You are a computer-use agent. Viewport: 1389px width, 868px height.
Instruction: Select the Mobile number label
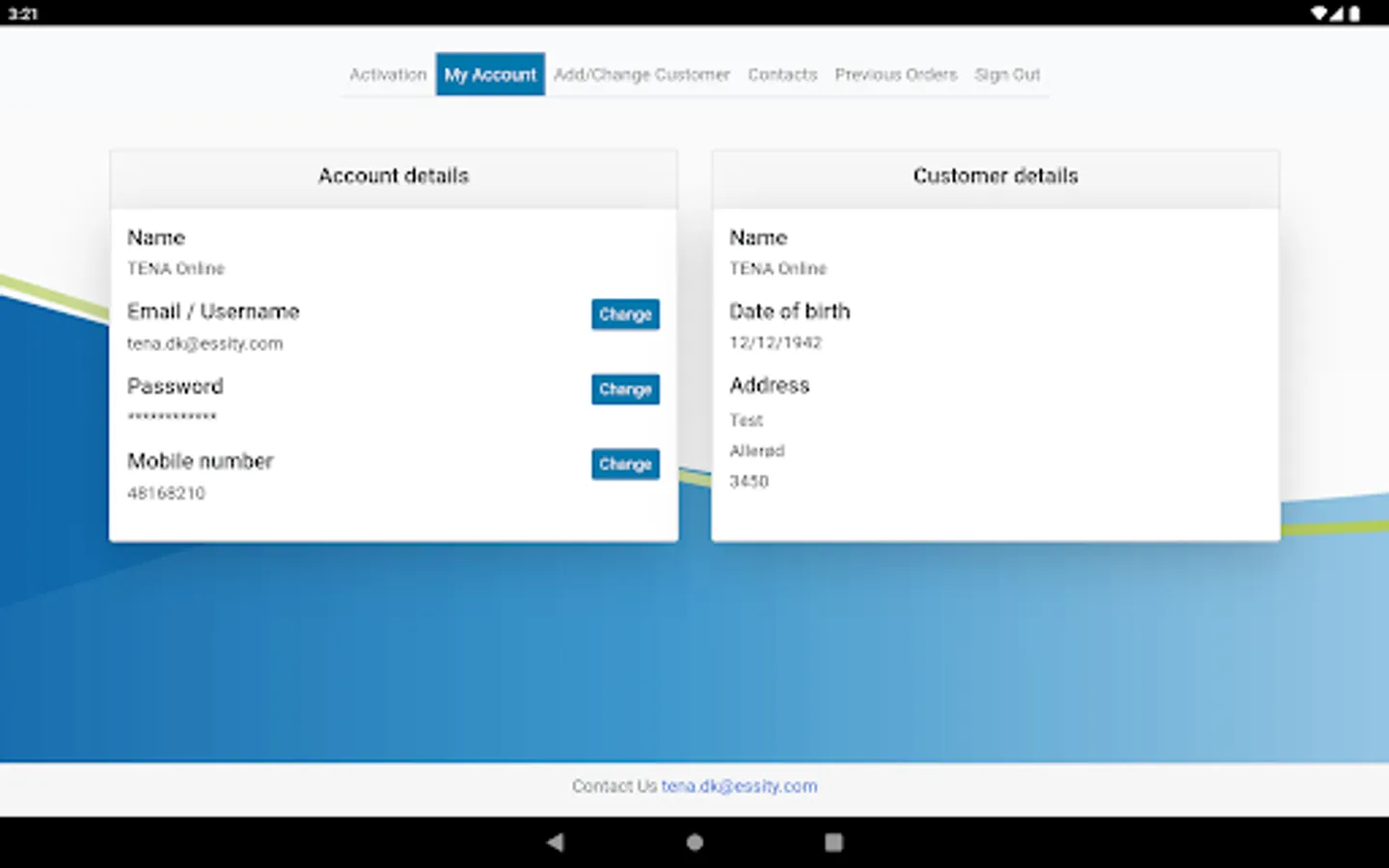coord(201,461)
